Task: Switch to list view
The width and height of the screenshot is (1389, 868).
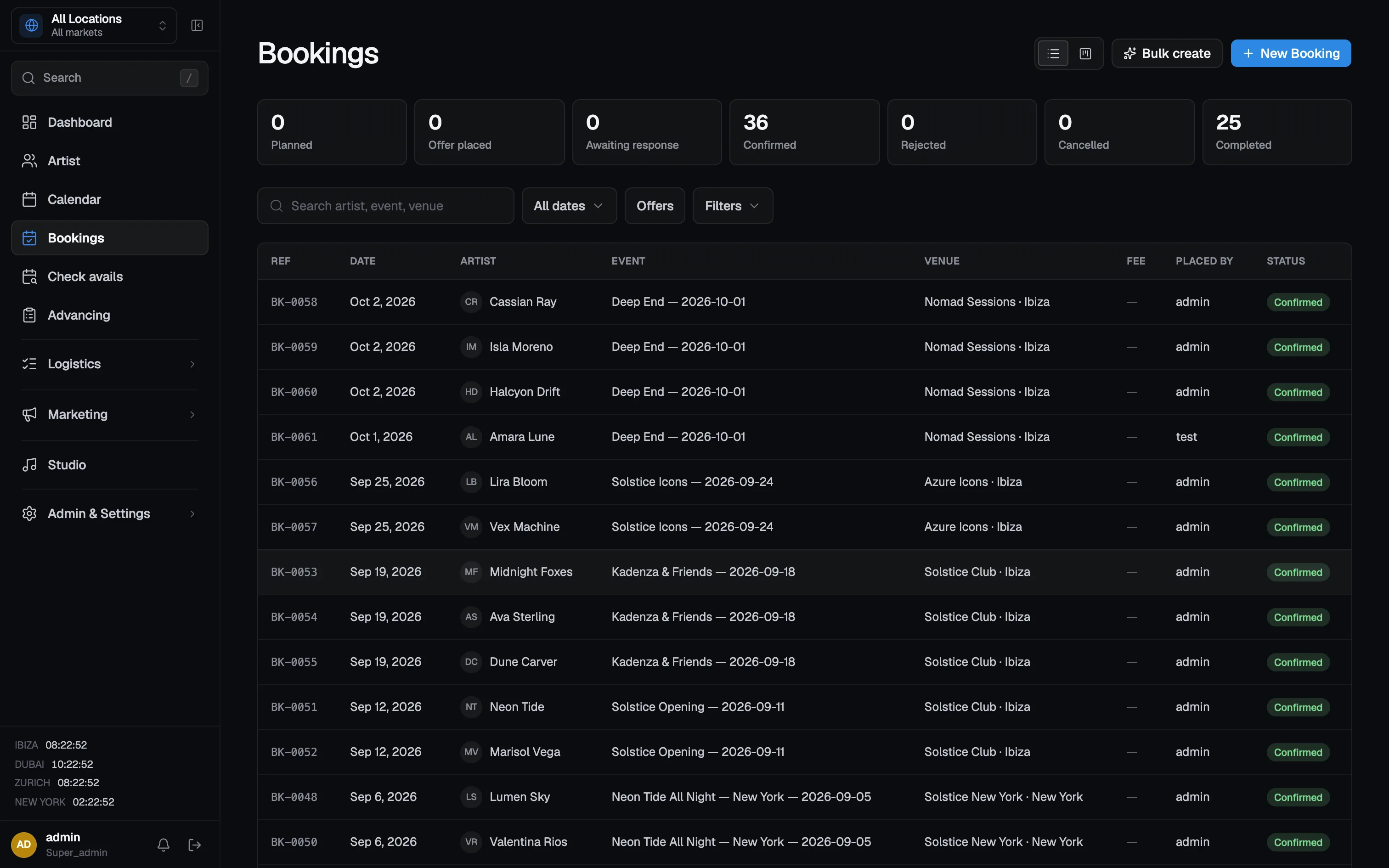Action: pyautogui.click(x=1053, y=53)
